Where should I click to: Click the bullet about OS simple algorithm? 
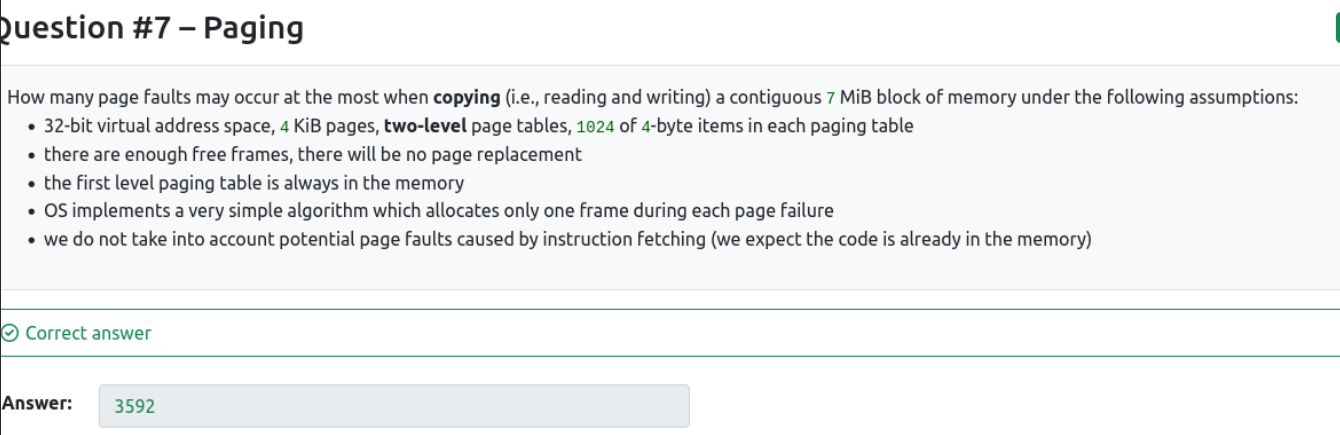pyautogui.click(x=439, y=211)
